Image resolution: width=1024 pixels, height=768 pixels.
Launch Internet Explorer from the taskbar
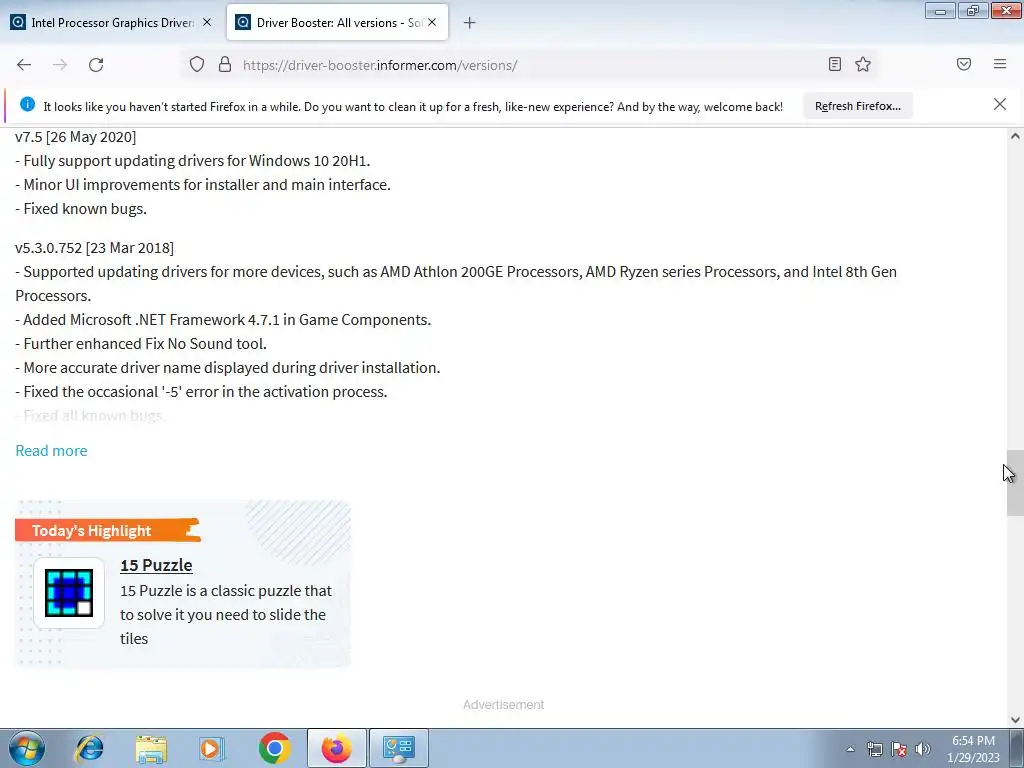point(89,748)
